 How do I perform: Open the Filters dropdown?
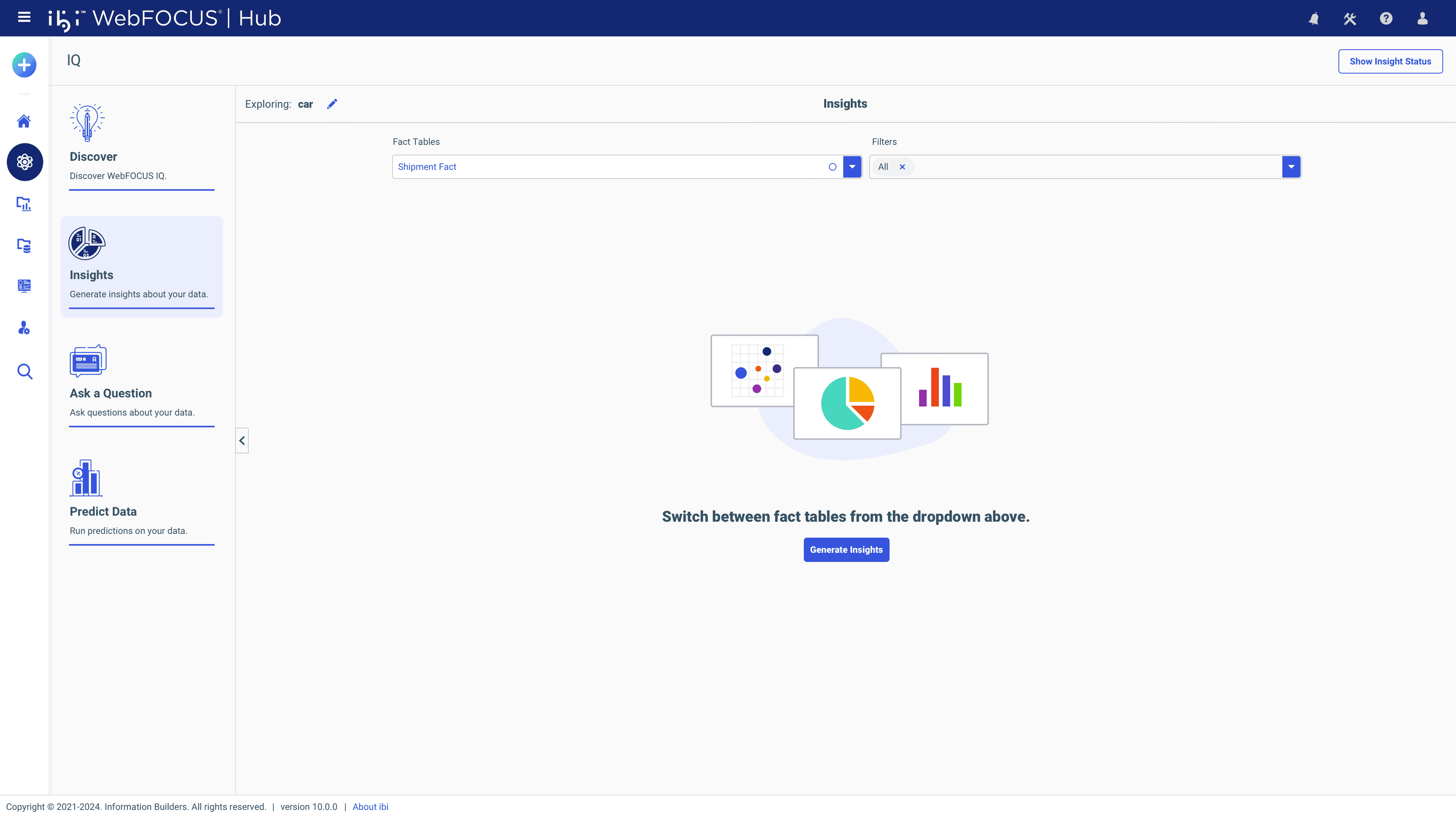tap(1291, 167)
